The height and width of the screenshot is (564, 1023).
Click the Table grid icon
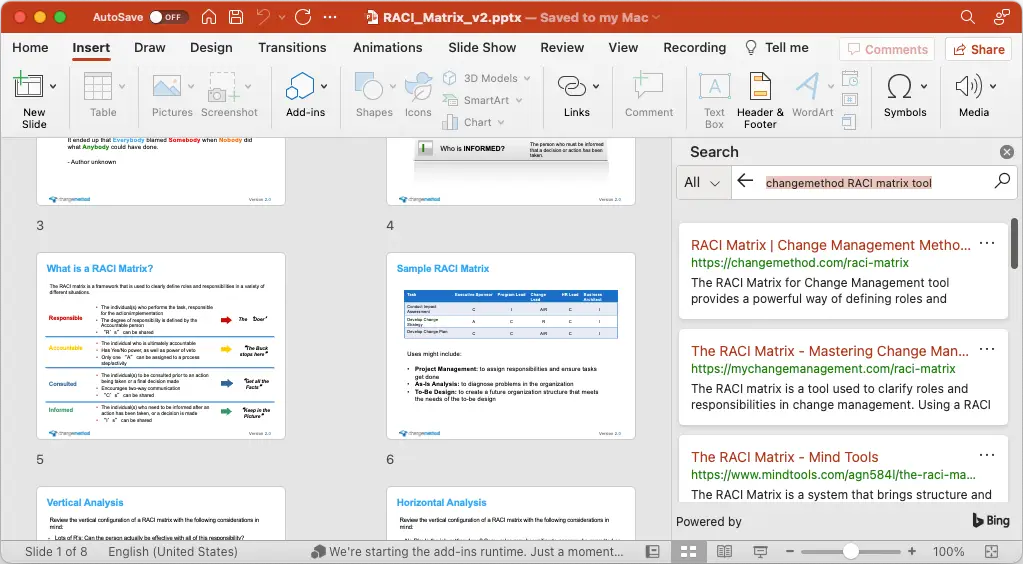98,86
